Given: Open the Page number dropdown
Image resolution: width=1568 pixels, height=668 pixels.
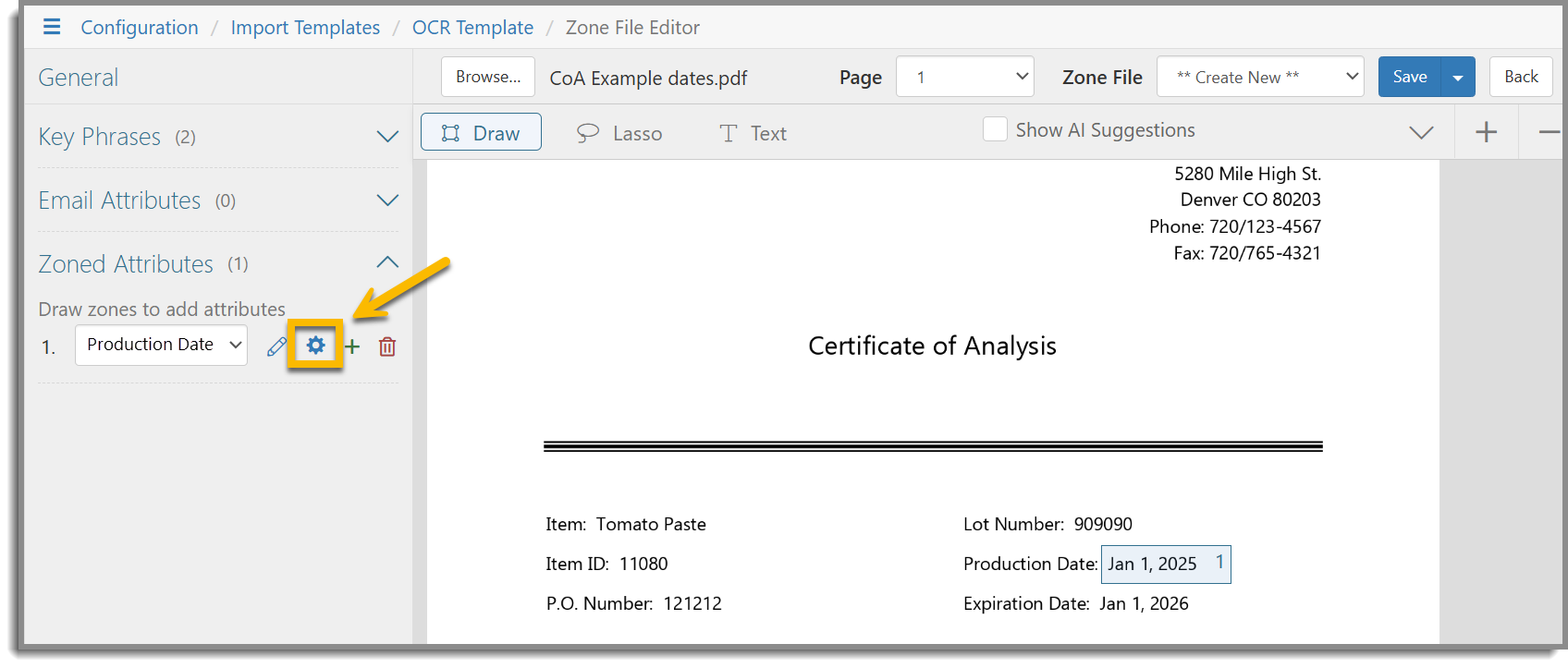Looking at the screenshot, I should pyautogui.click(x=964, y=77).
